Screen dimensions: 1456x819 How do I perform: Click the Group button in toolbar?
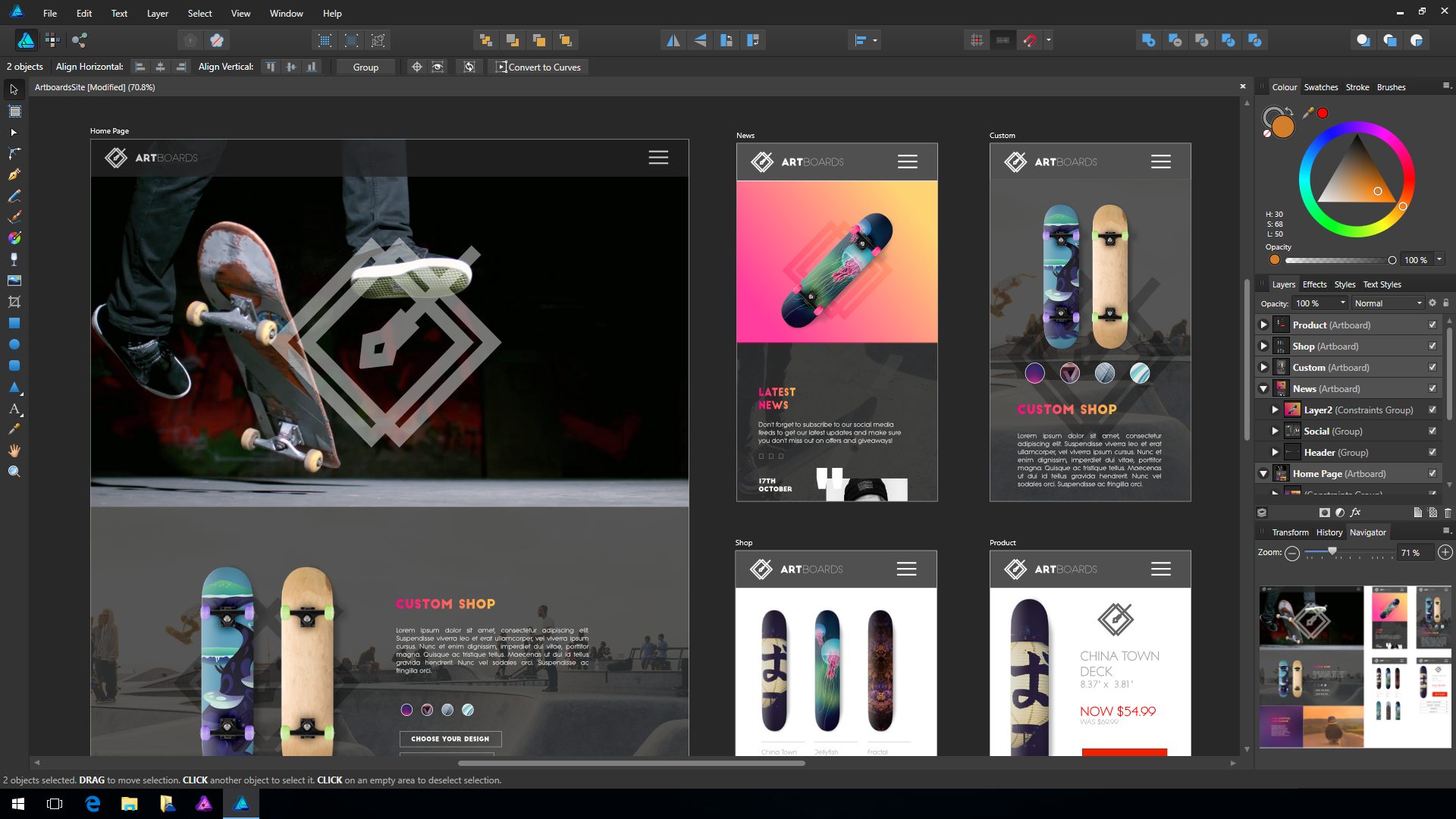(365, 67)
